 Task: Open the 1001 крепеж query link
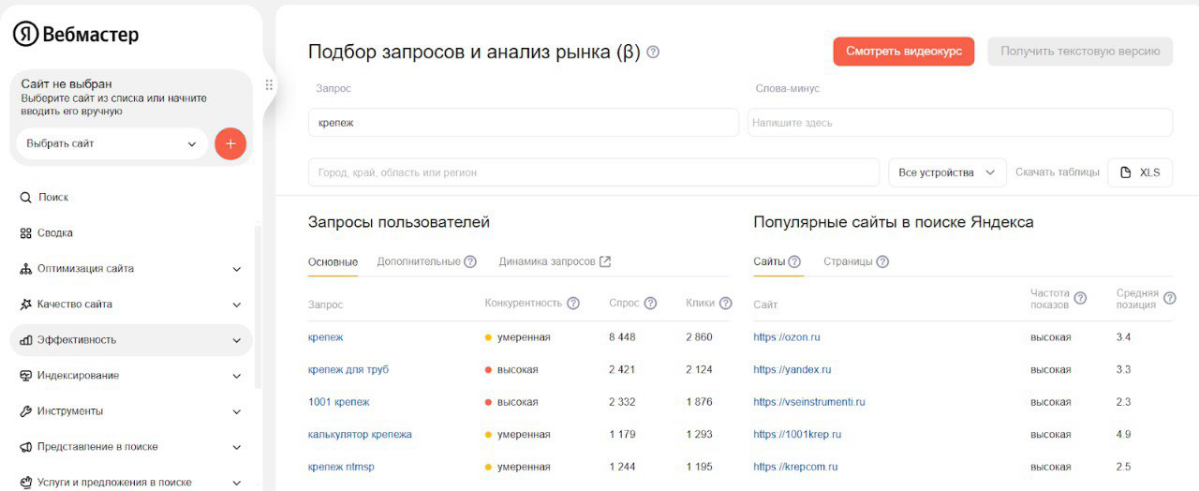tap(339, 402)
